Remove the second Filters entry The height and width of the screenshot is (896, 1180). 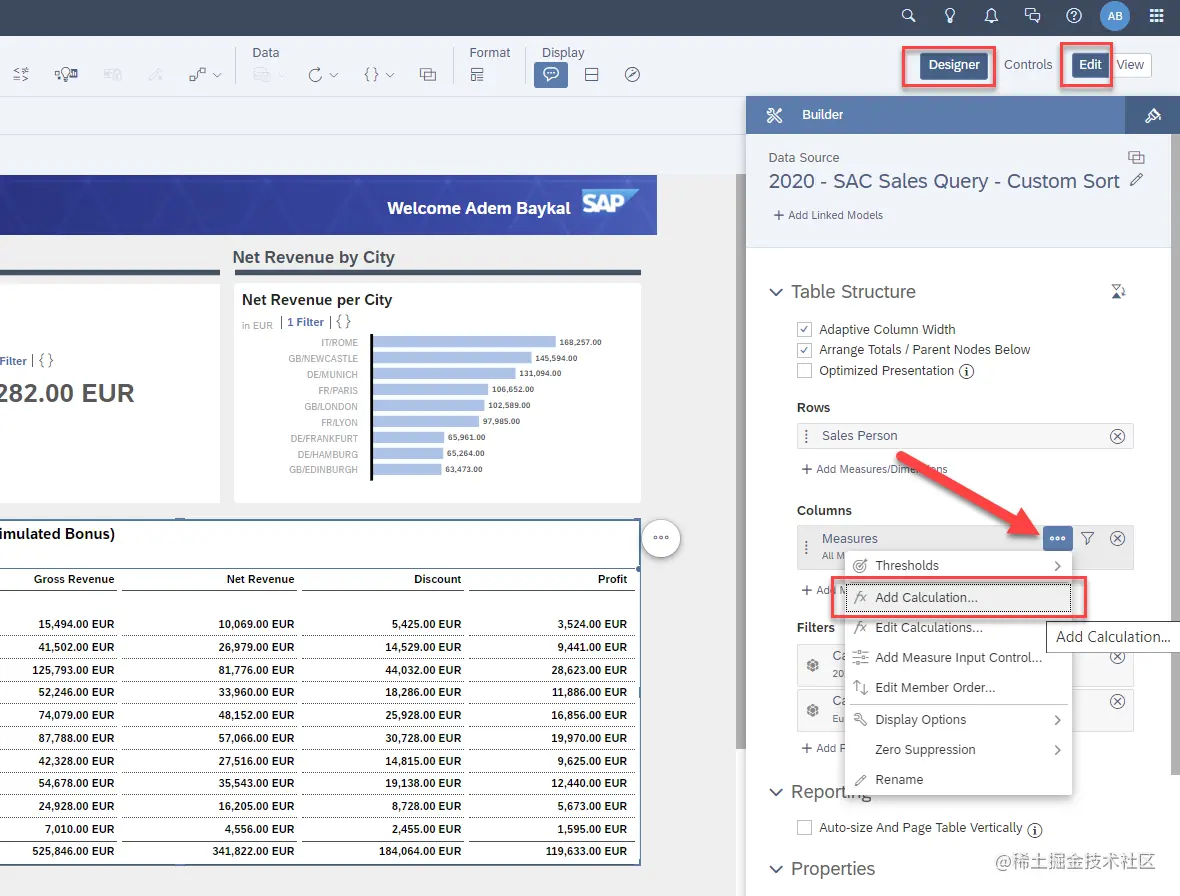click(x=1118, y=701)
